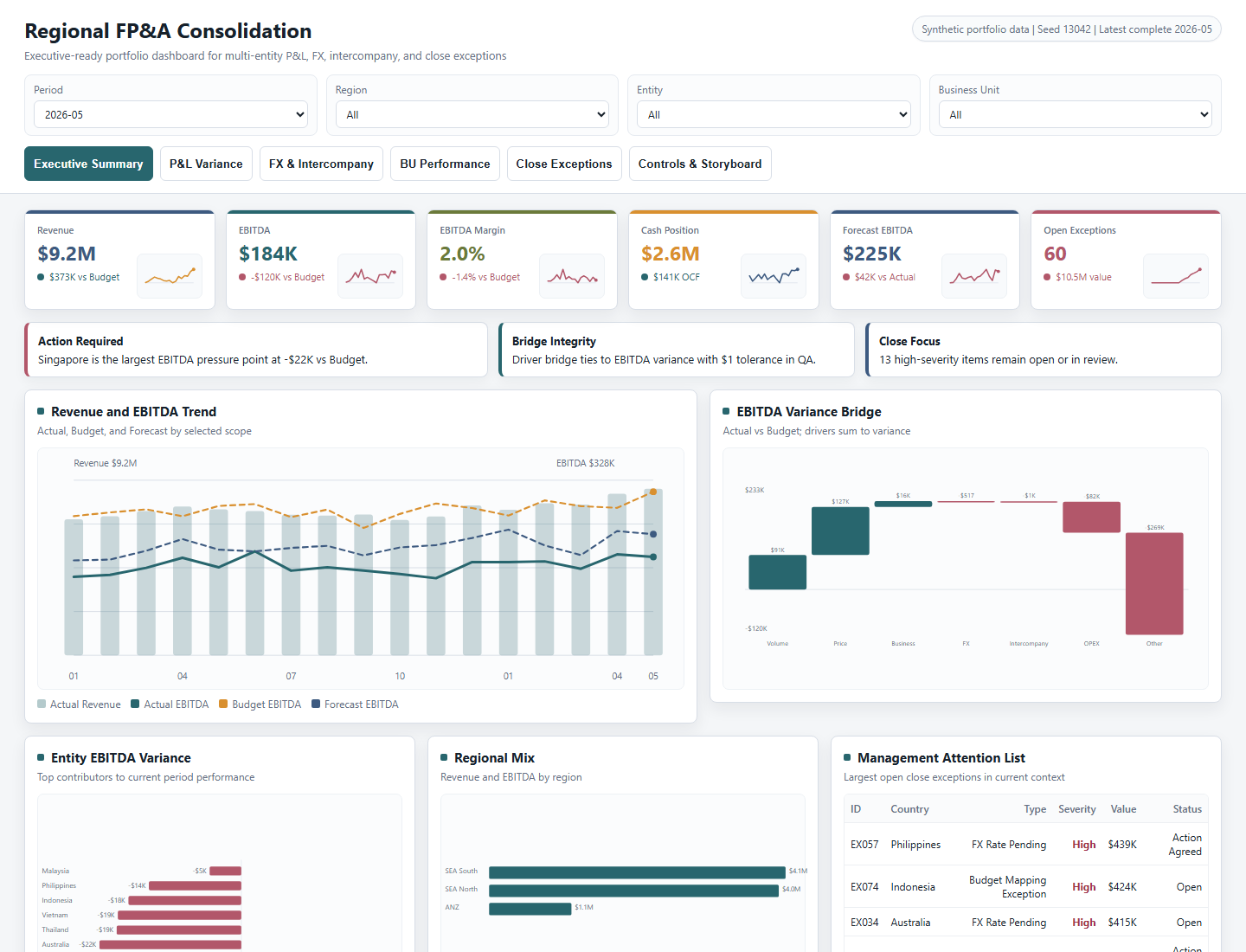Image resolution: width=1246 pixels, height=952 pixels.
Task: Select exception row EX074
Action: 1026,886
